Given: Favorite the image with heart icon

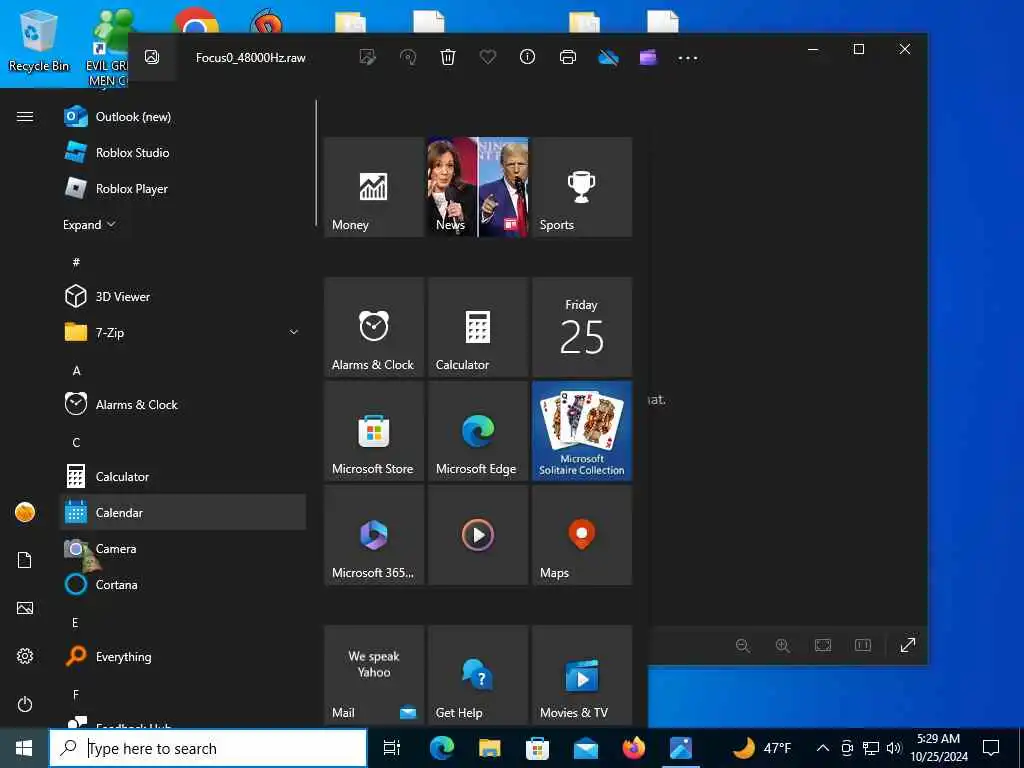Looking at the screenshot, I should (488, 57).
